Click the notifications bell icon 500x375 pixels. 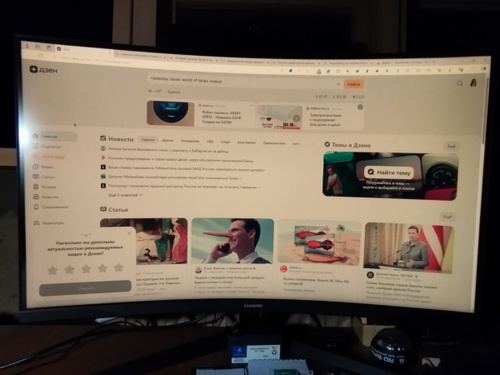(x=460, y=83)
